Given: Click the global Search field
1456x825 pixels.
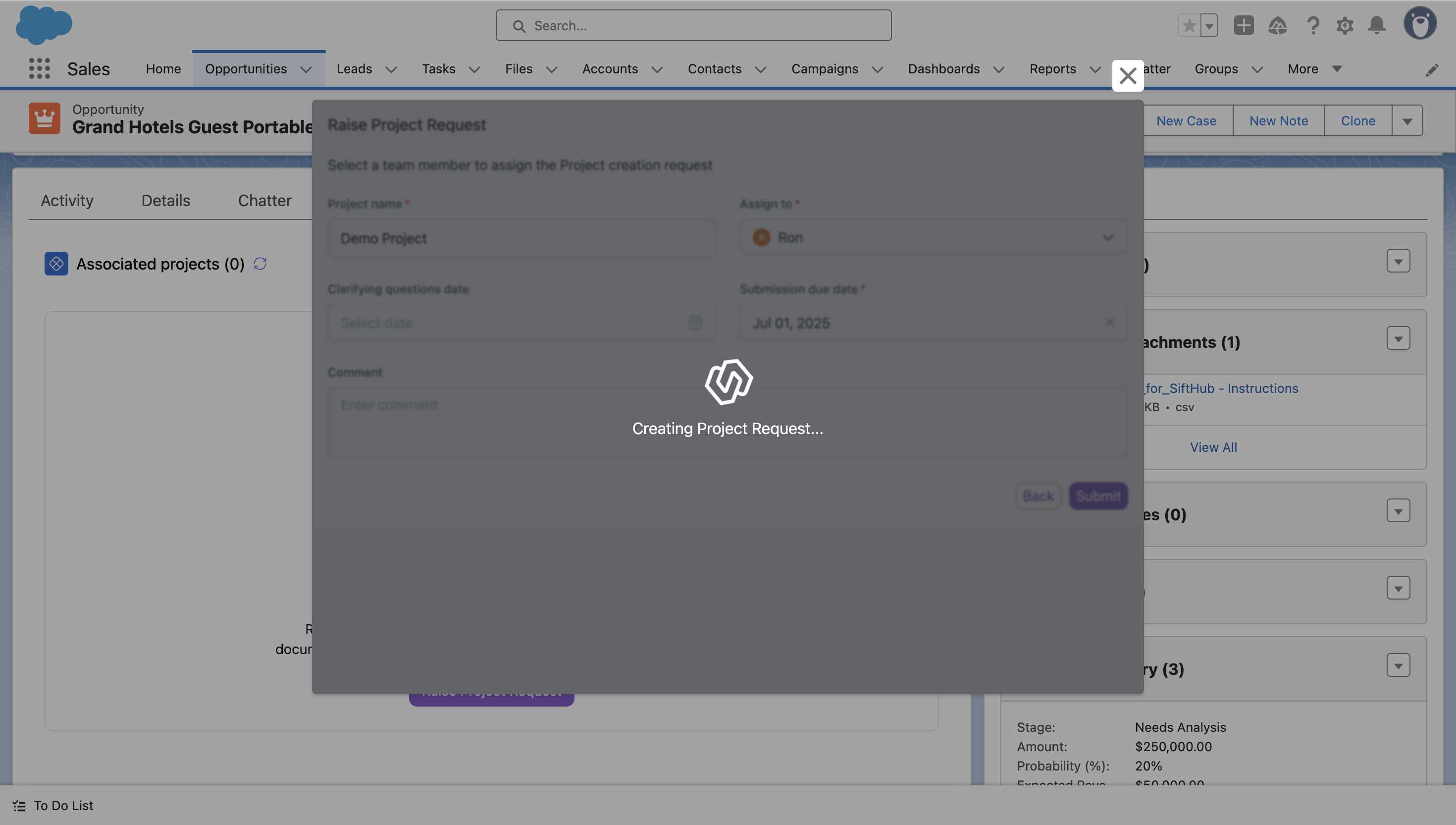Looking at the screenshot, I should pyautogui.click(x=693, y=25).
